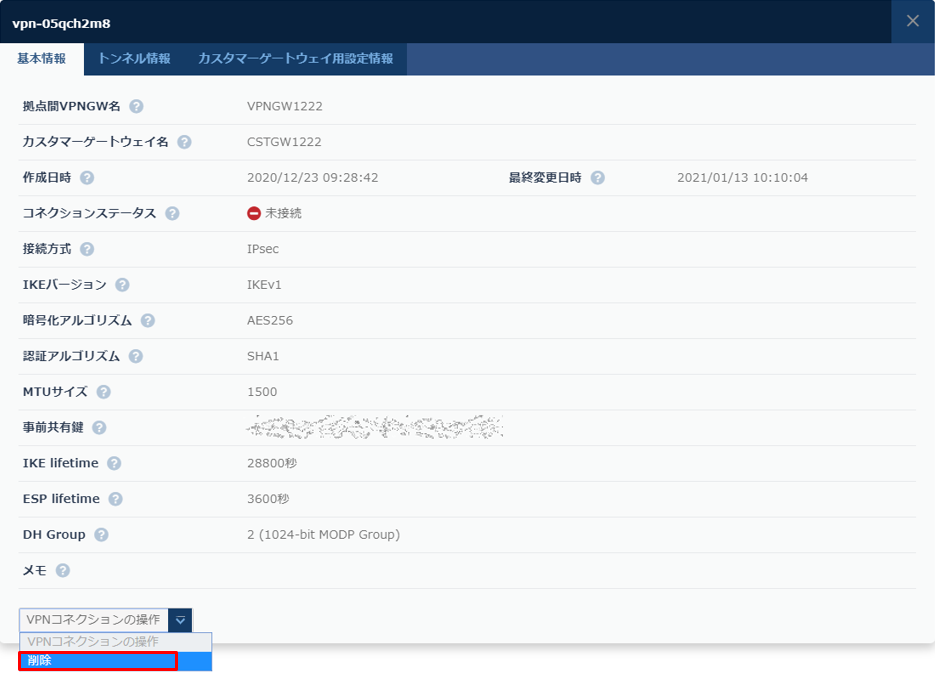
Task: Click help icon beside メモ
Action: point(63,571)
